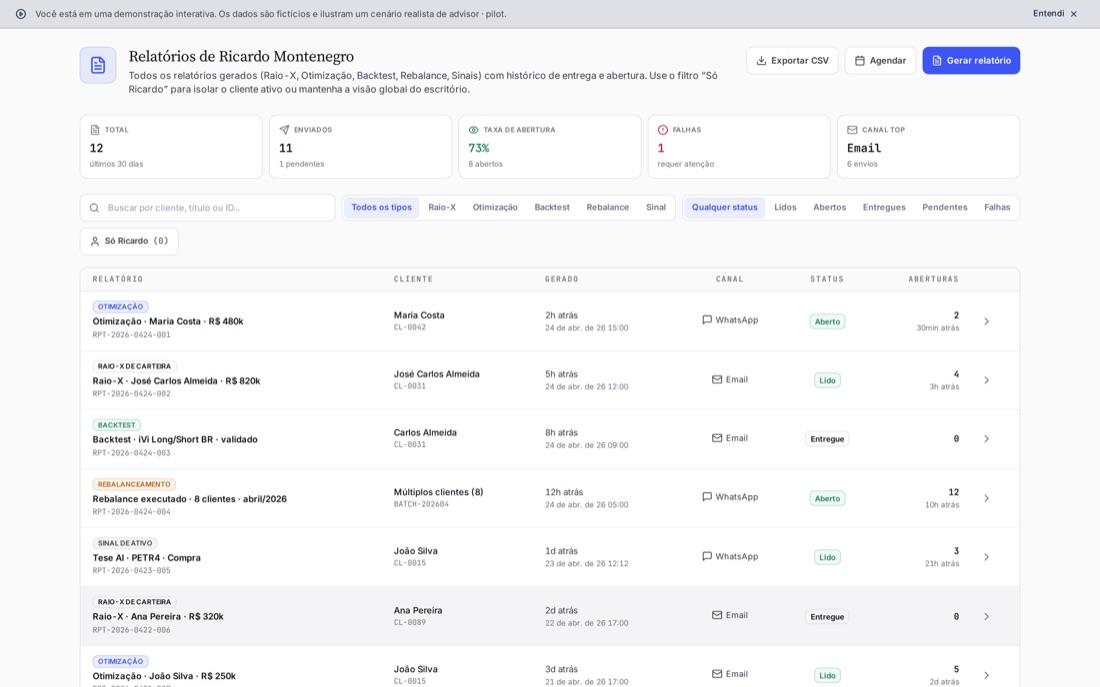The width and height of the screenshot is (1100, 687).
Task: Click the Gerar relatório button
Action: click(971, 61)
